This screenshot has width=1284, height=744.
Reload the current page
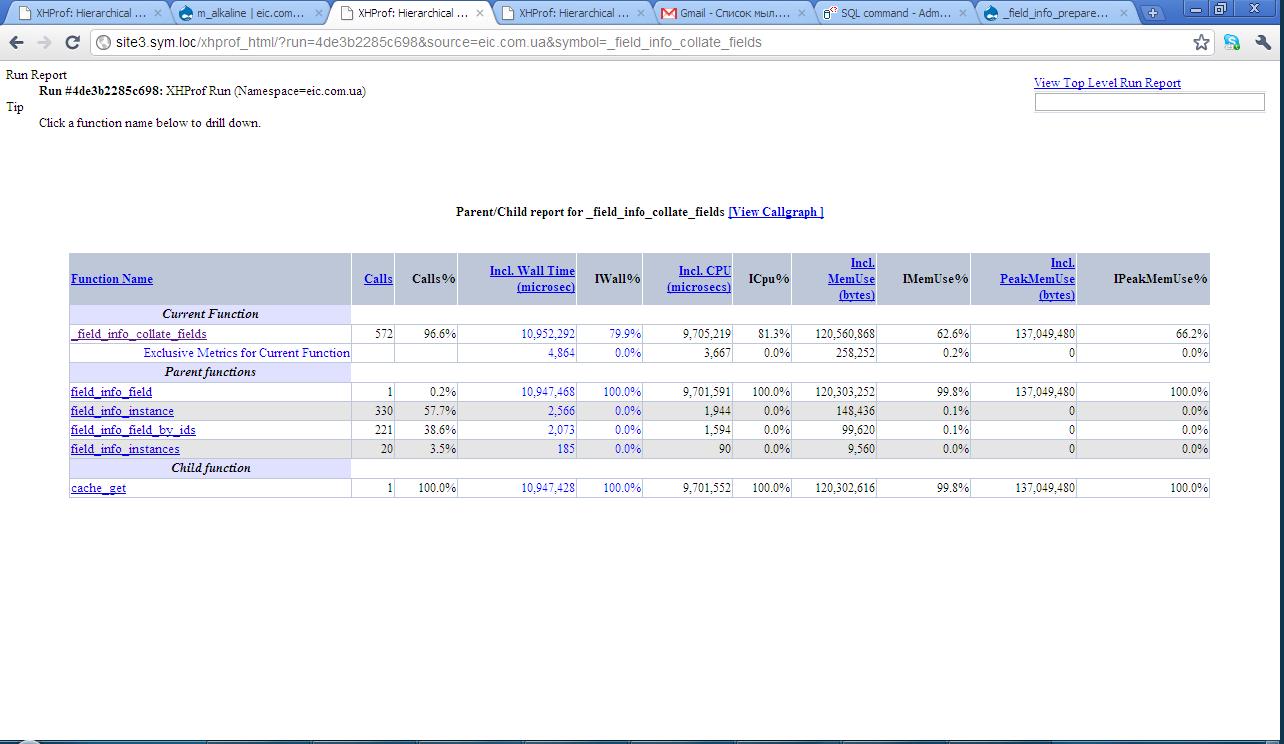(72, 42)
